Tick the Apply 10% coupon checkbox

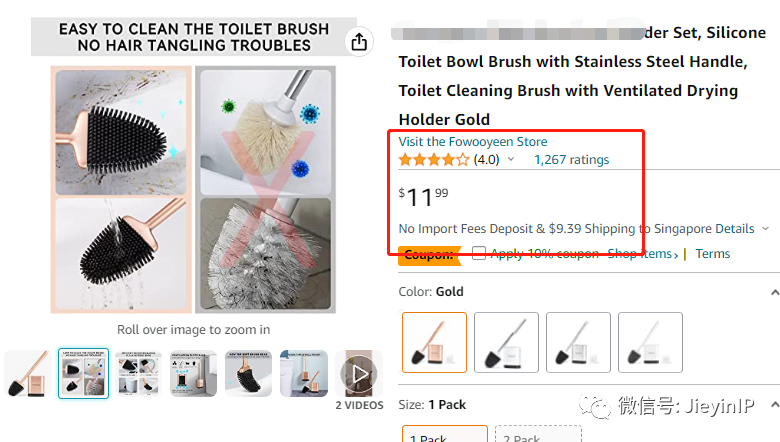coord(479,254)
